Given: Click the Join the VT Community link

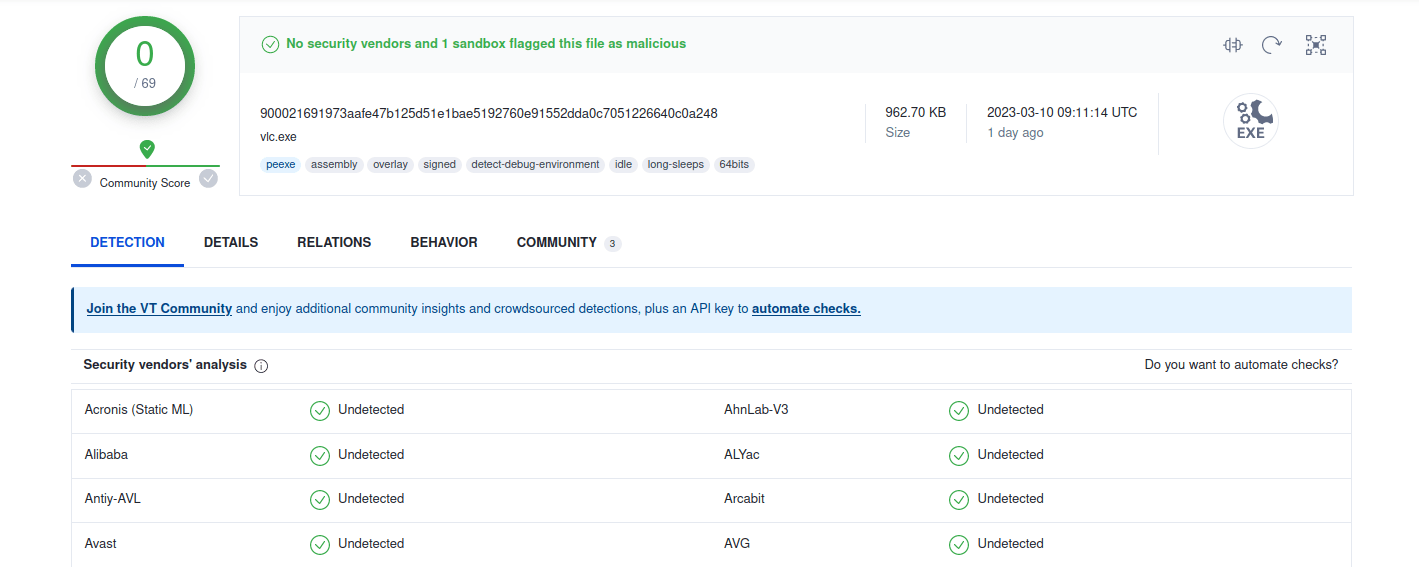Looking at the screenshot, I should pos(159,309).
